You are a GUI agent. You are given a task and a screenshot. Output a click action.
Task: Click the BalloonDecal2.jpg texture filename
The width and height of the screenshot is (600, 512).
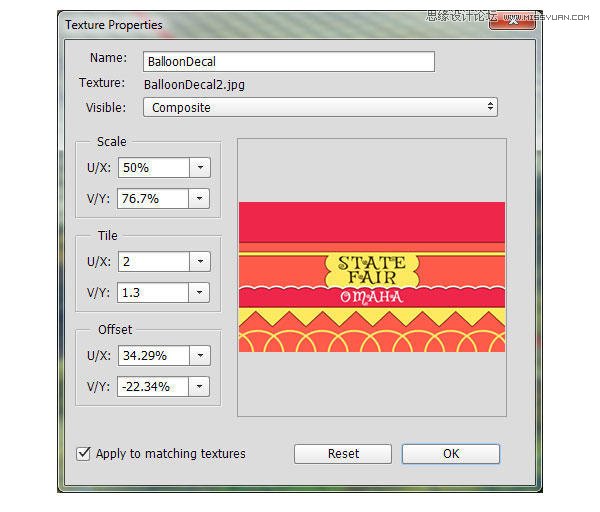pos(194,85)
